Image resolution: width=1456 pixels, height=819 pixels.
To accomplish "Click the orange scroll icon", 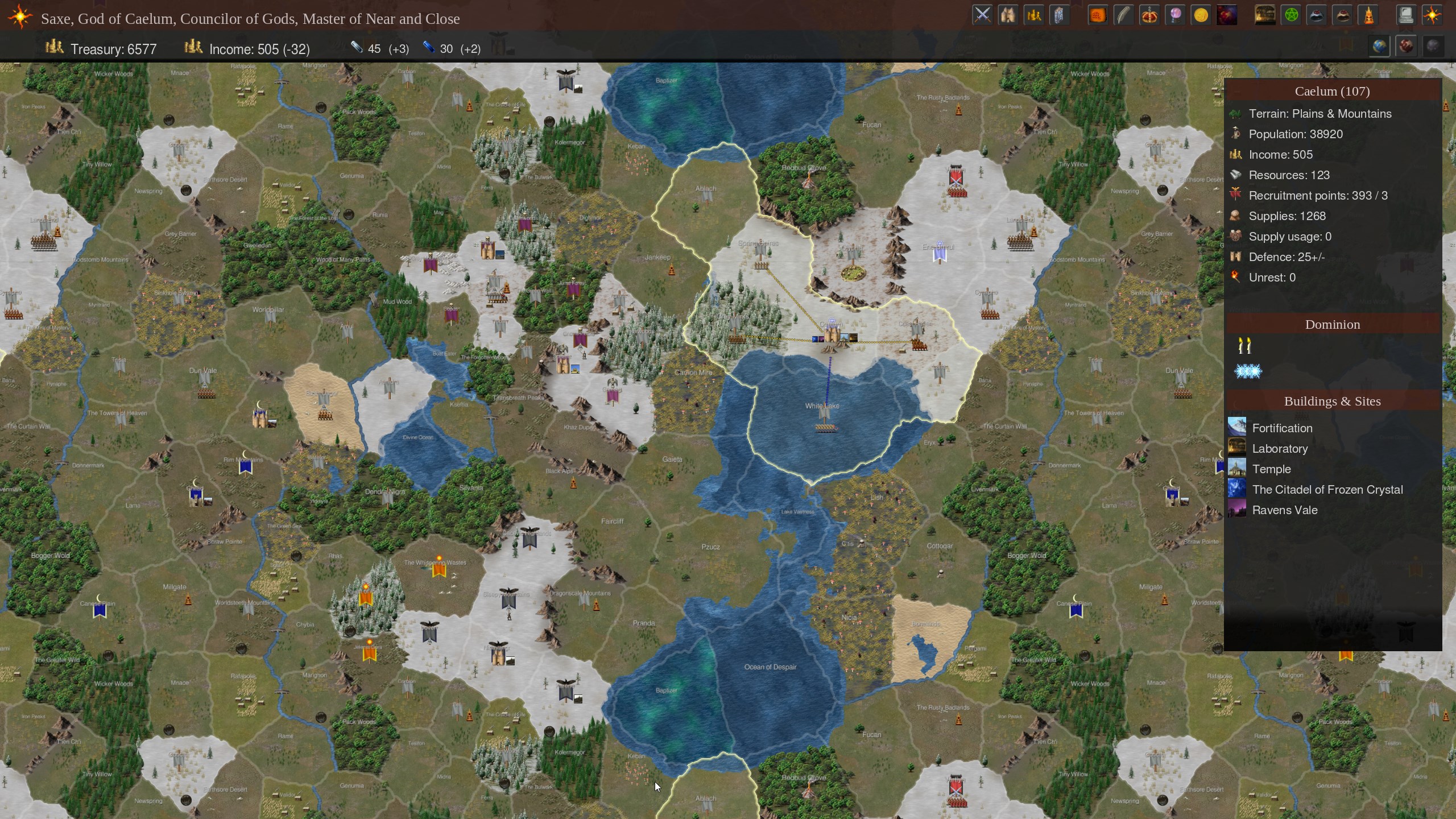I will (1098, 15).
